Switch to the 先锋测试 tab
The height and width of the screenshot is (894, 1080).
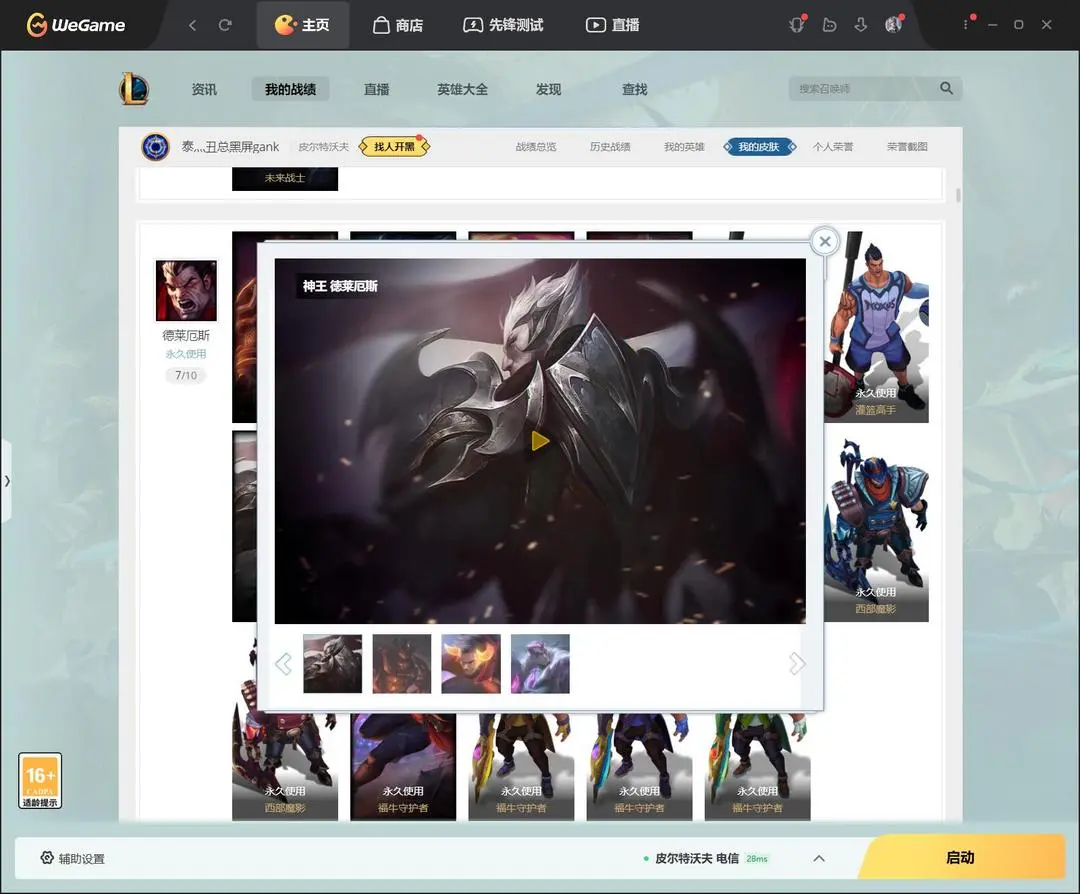[x=503, y=25]
